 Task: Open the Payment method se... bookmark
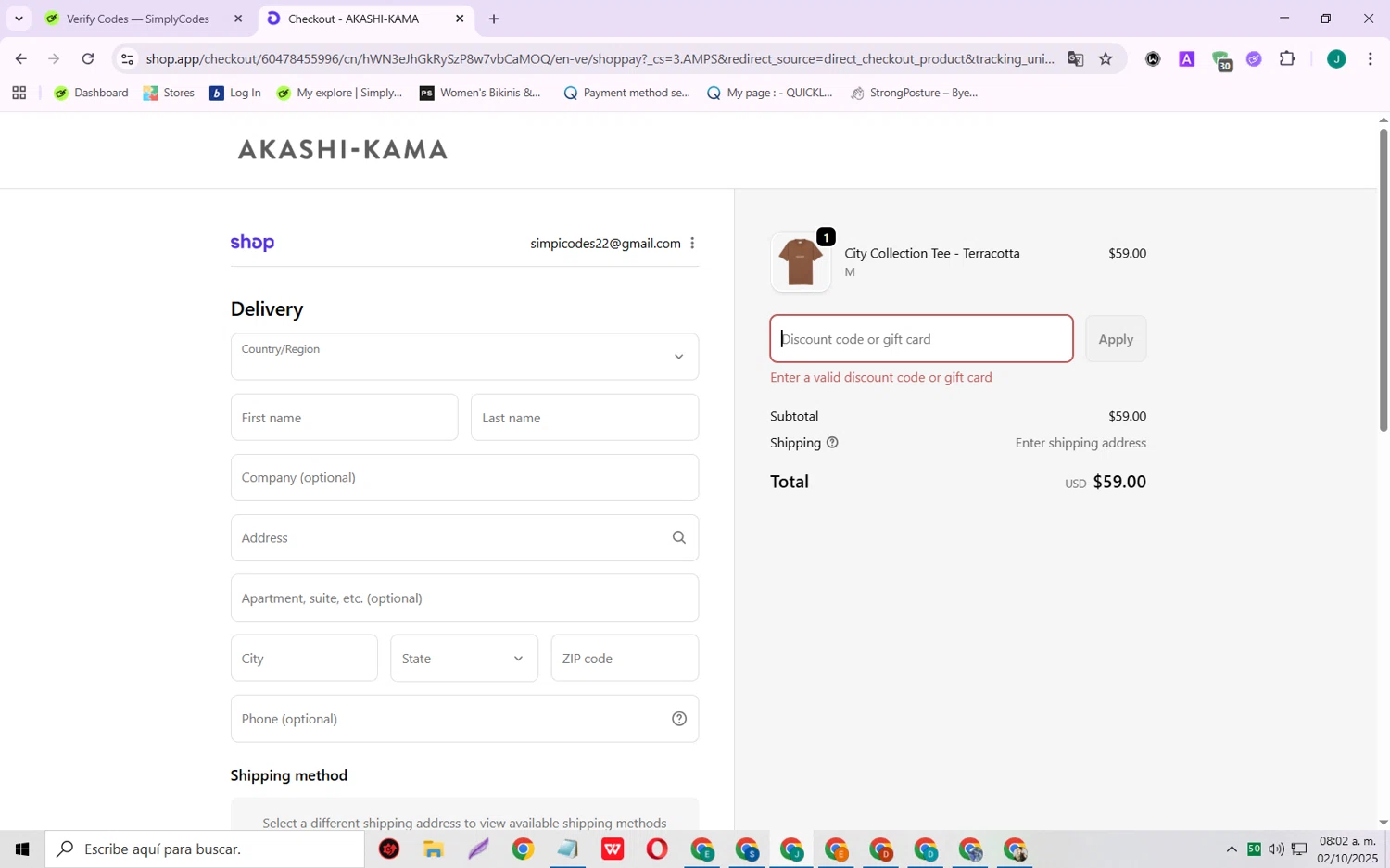626,93
